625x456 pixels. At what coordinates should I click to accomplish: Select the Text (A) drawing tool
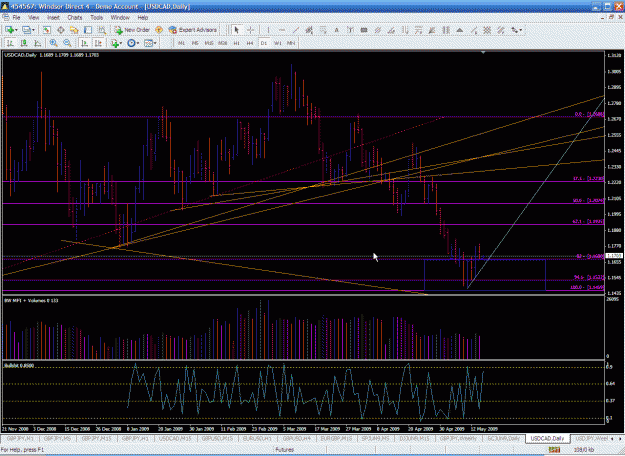(x=336, y=30)
